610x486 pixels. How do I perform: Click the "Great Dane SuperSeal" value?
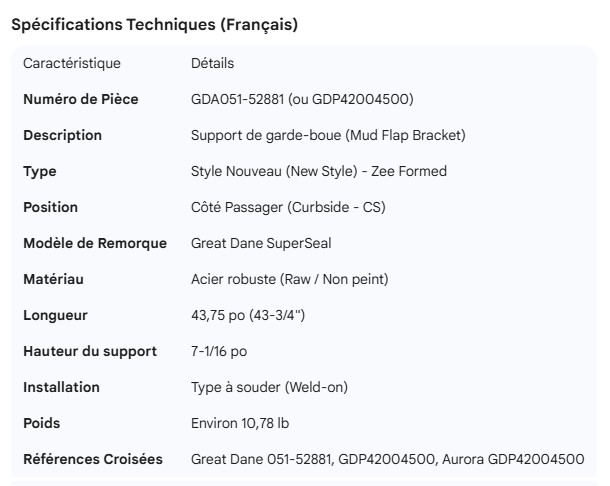click(259, 243)
